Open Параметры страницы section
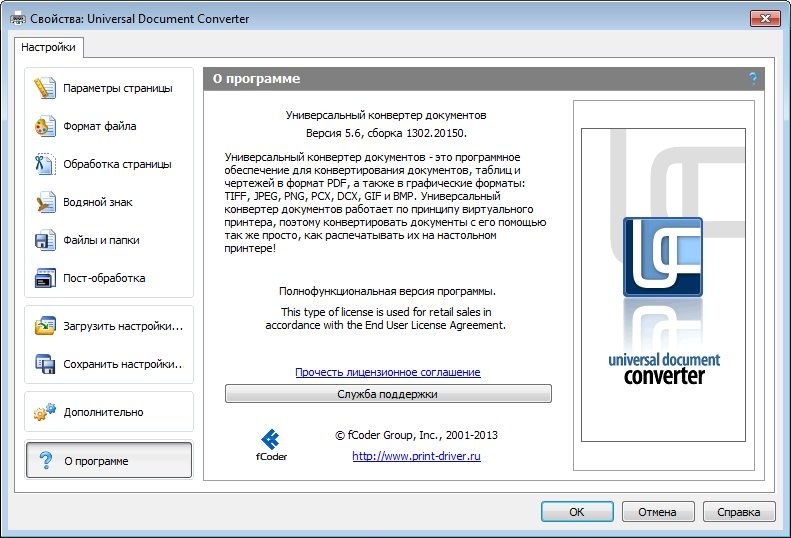 (109, 88)
